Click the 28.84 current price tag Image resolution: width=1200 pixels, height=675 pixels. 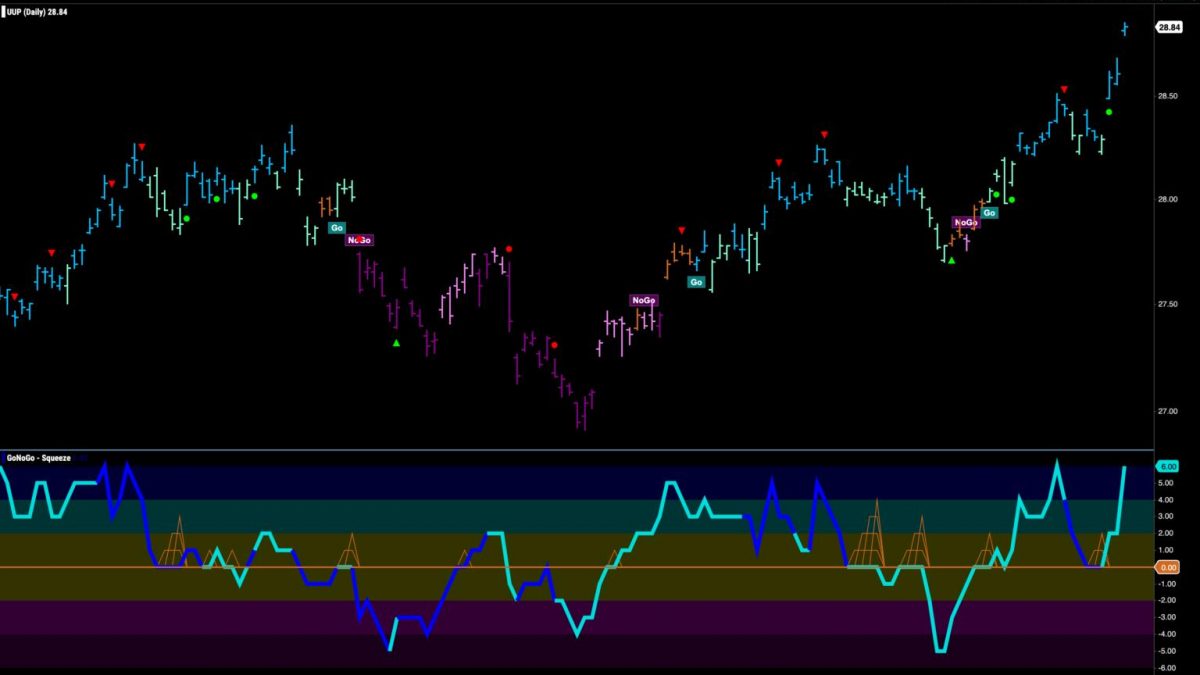[1169, 28]
